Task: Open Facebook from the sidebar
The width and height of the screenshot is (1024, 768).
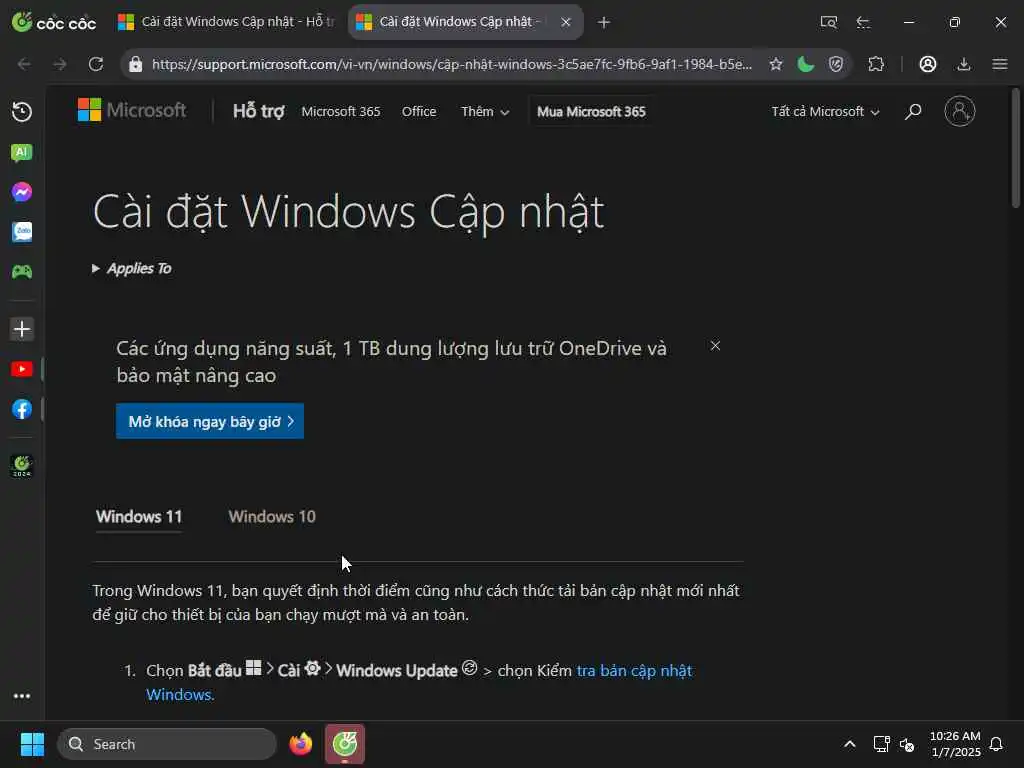Action: 22,409
